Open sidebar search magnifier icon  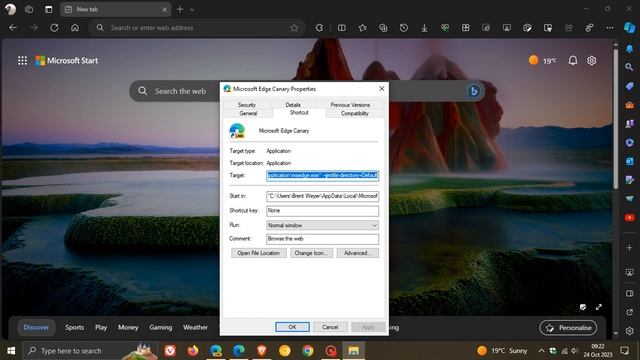[629, 67]
